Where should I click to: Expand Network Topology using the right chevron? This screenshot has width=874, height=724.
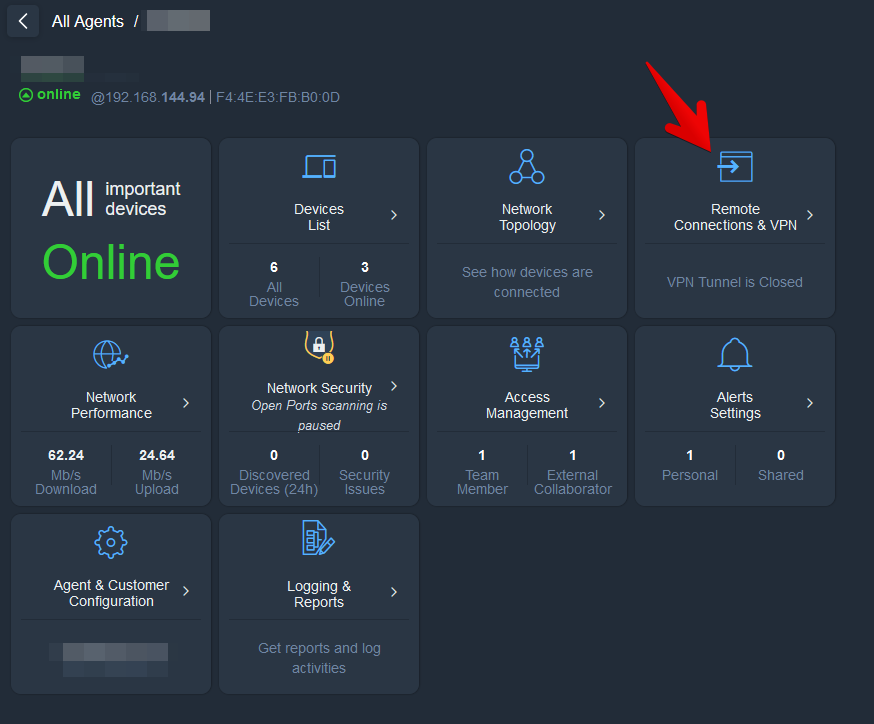602,215
